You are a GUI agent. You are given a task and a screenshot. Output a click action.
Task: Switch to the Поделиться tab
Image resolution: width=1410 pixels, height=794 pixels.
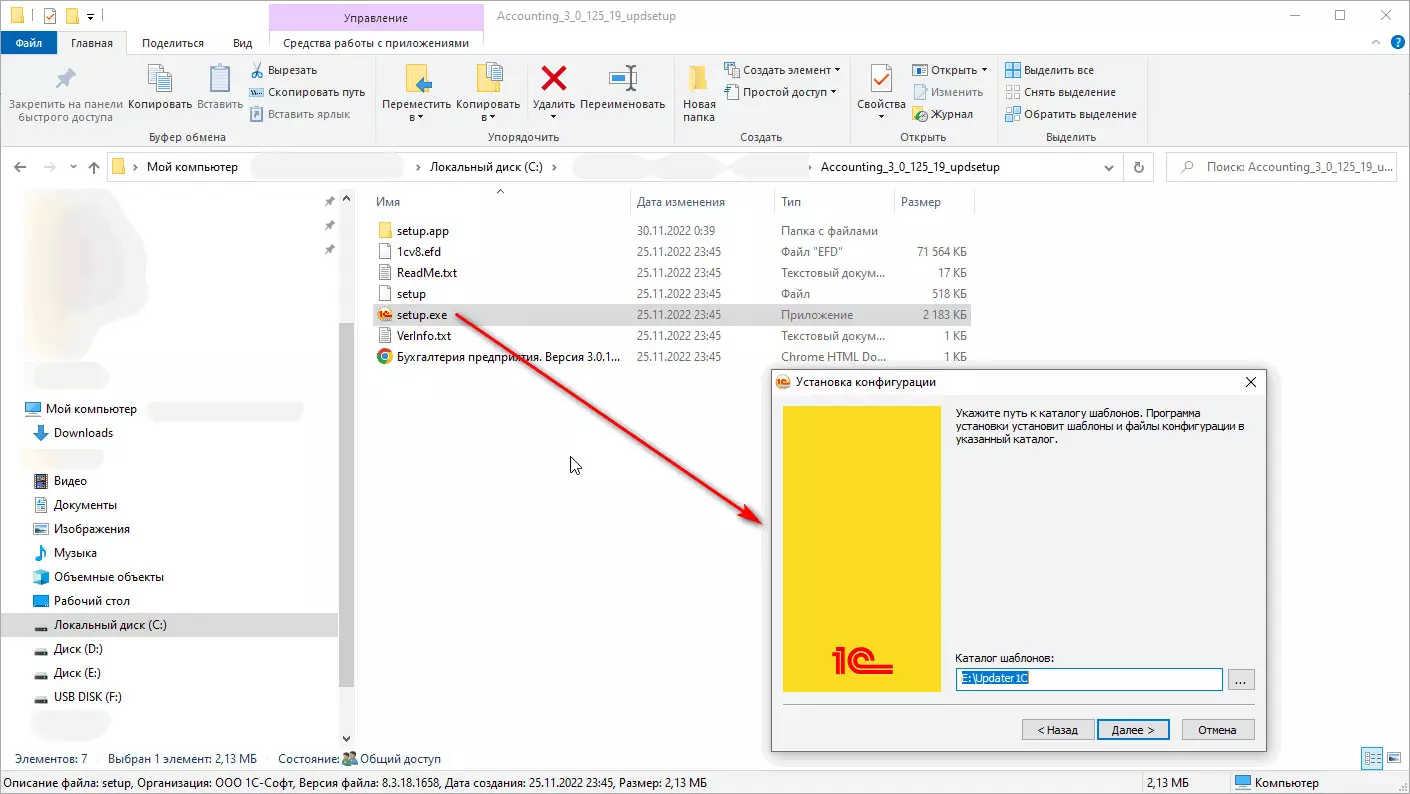pos(173,43)
